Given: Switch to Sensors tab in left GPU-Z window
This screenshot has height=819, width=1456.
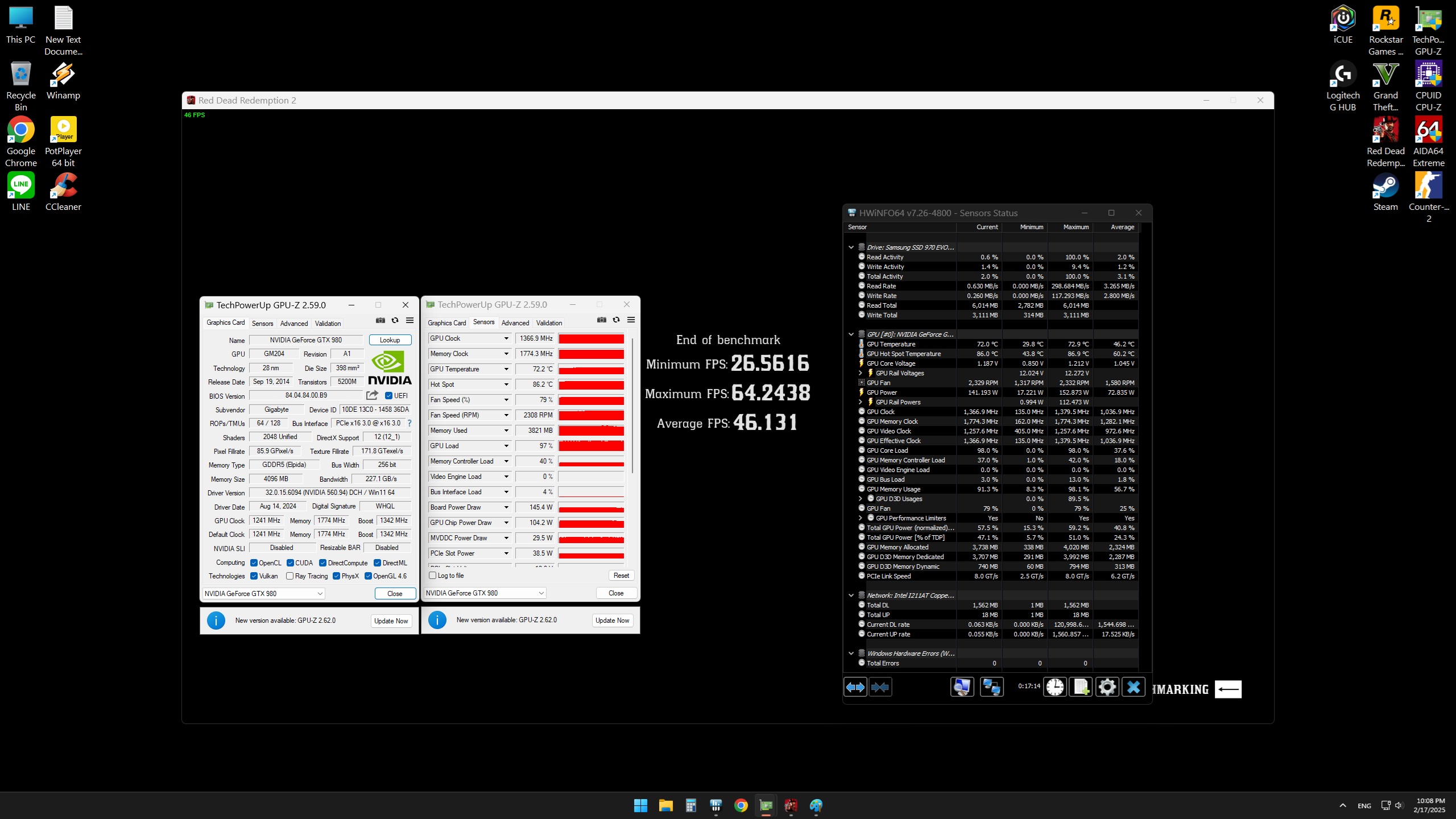Looking at the screenshot, I should 263,324.
